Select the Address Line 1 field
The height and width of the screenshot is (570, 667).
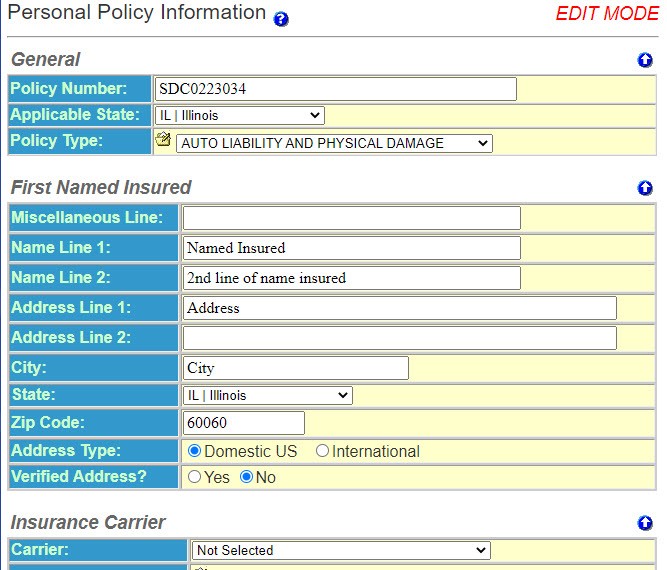point(399,308)
